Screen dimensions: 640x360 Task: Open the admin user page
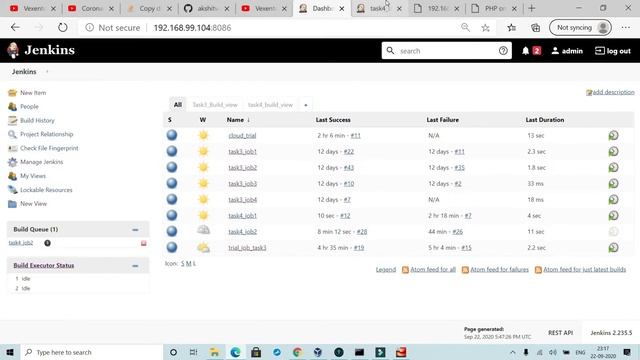567,51
